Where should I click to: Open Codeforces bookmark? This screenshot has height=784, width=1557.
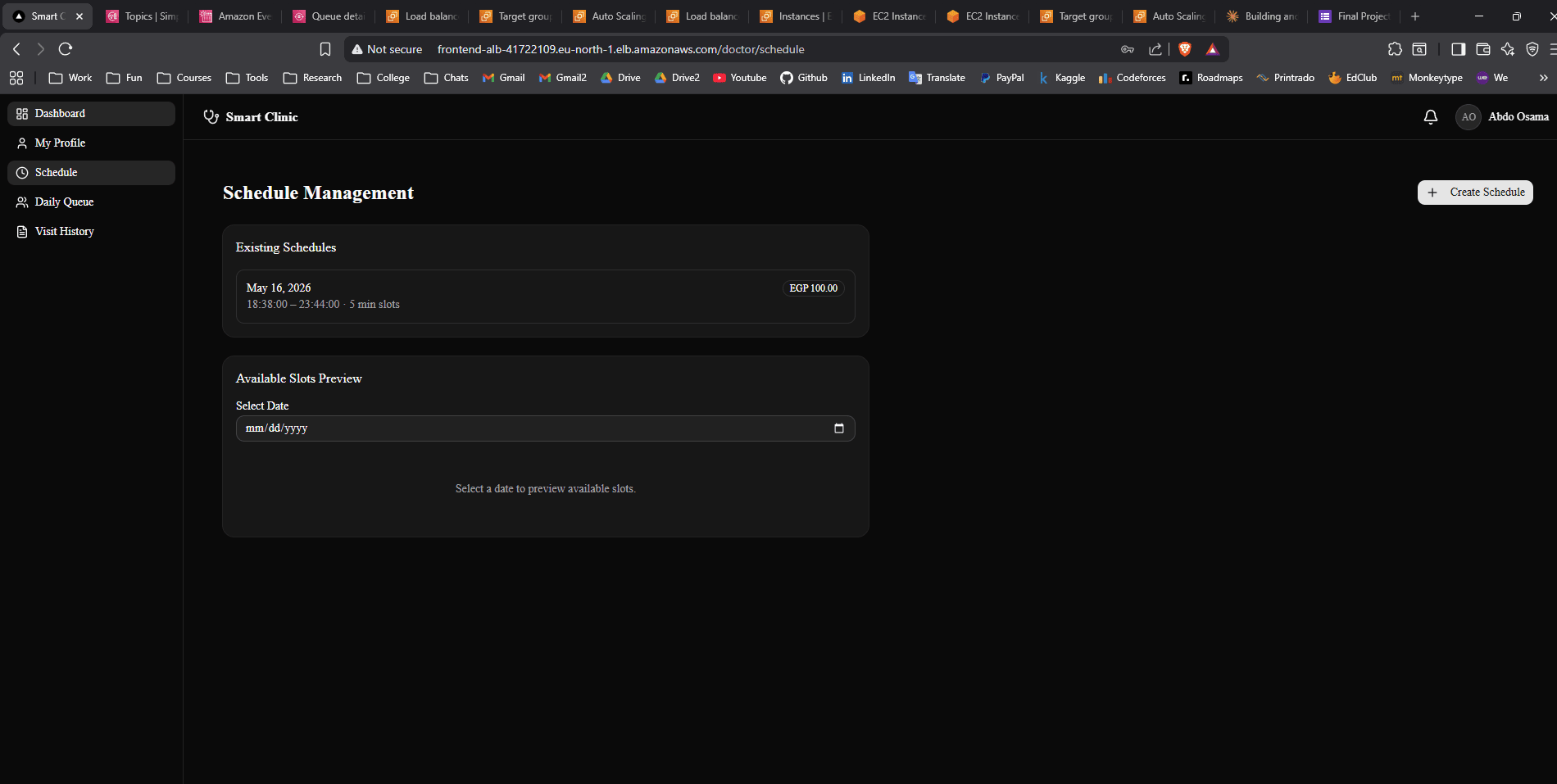click(x=1132, y=78)
